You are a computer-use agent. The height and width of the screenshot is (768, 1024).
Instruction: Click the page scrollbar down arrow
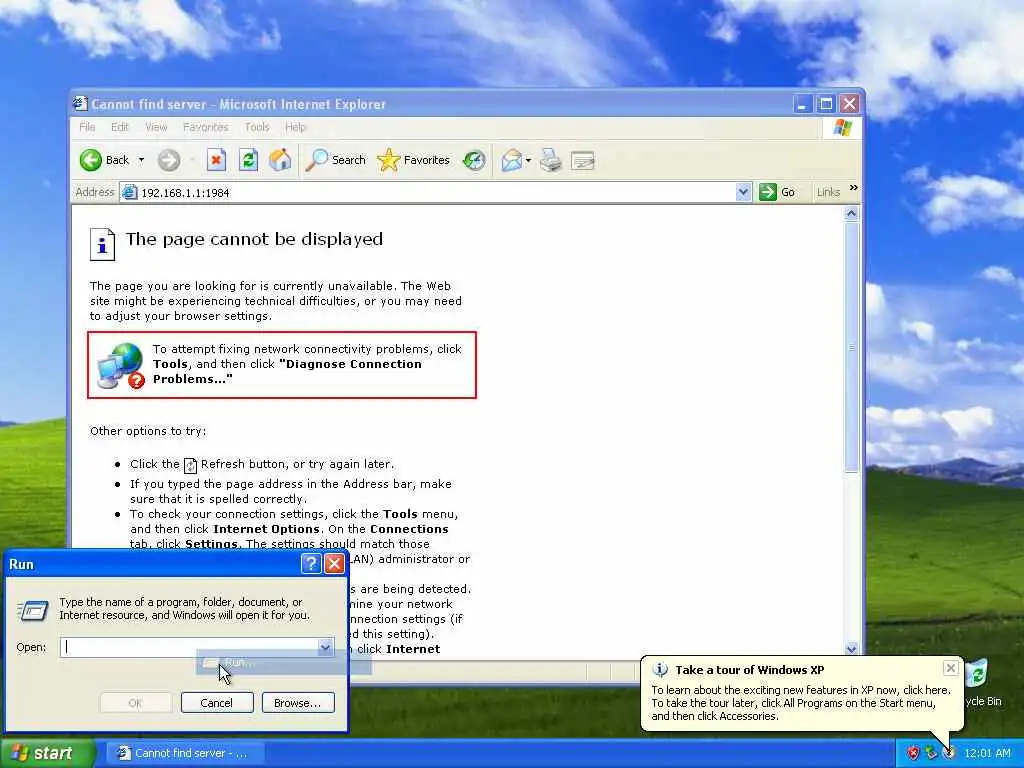851,648
